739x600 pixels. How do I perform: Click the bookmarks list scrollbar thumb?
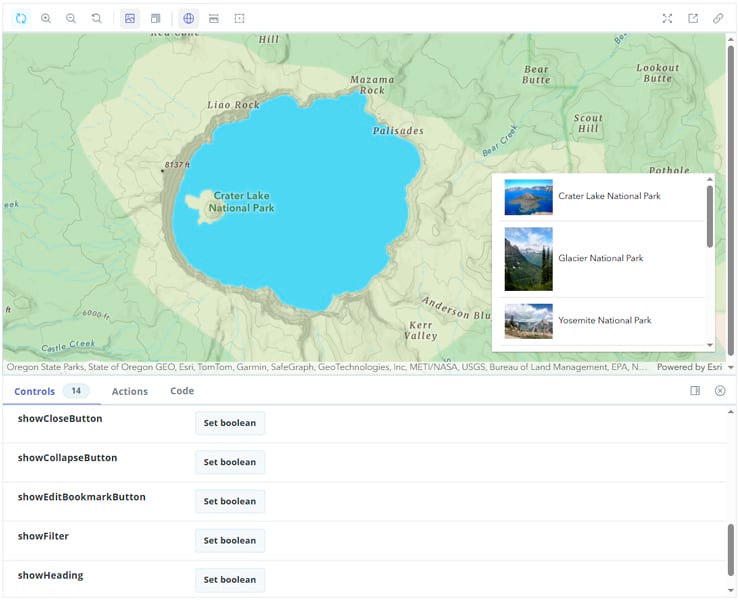tap(710, 216)
